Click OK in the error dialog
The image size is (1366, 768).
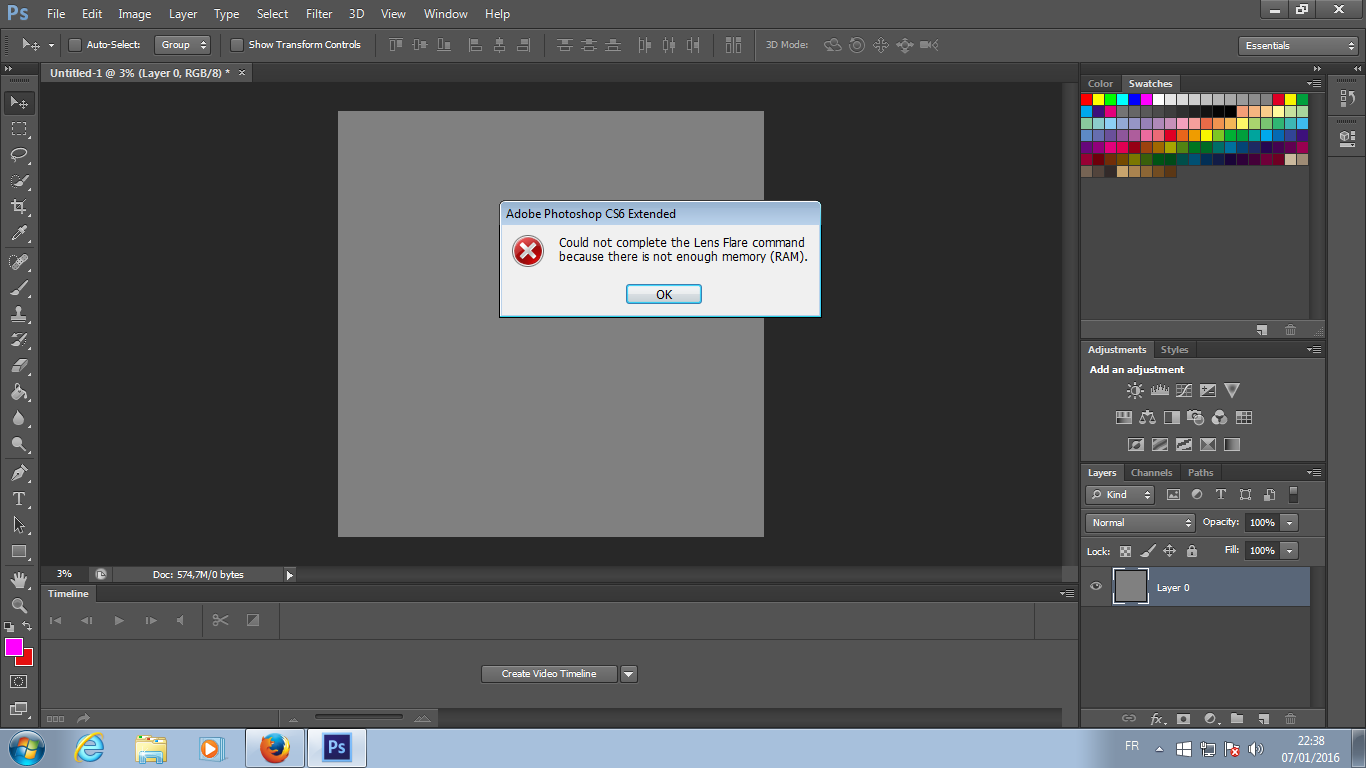tap(664, 294)
